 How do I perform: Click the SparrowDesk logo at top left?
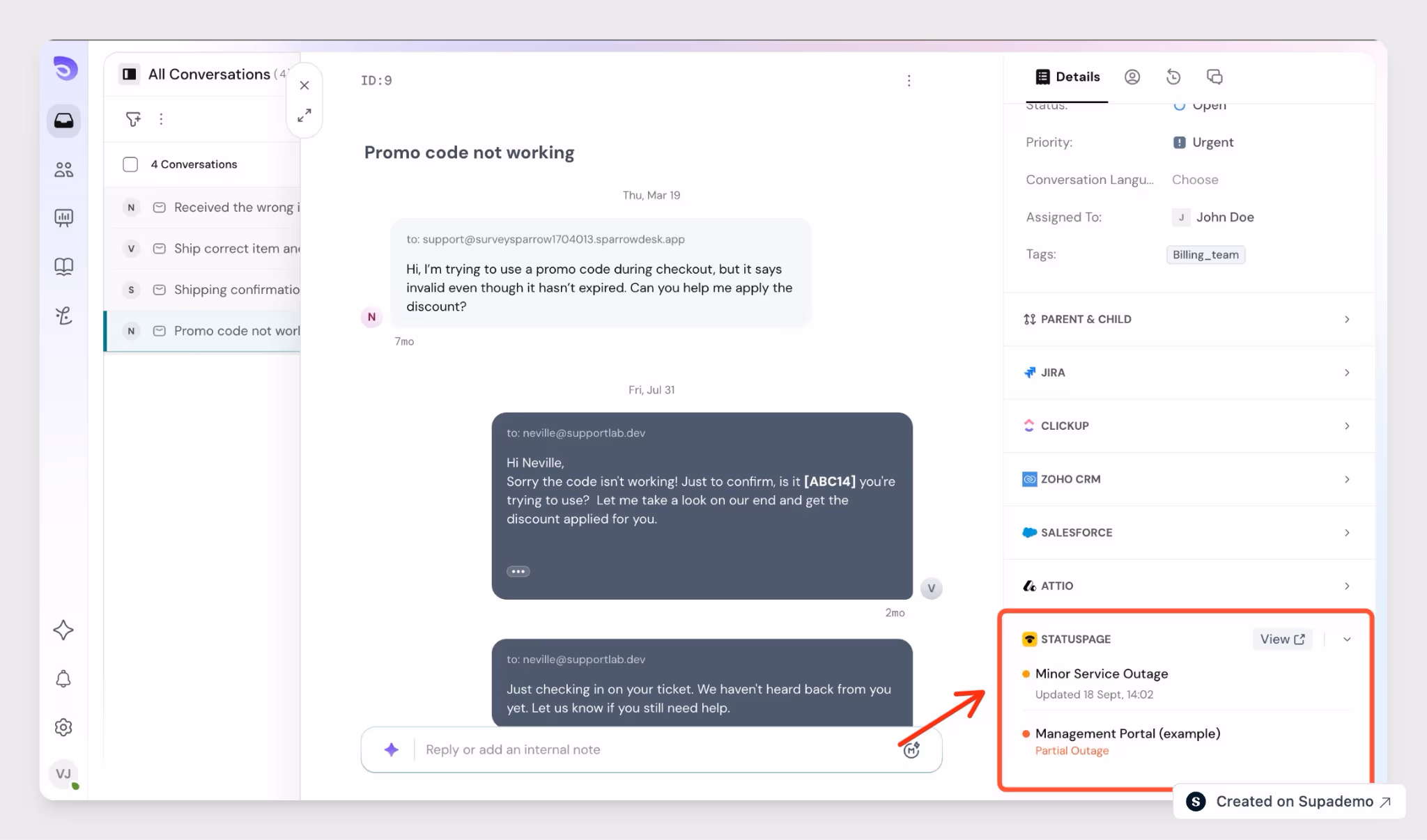click(65, 68)
